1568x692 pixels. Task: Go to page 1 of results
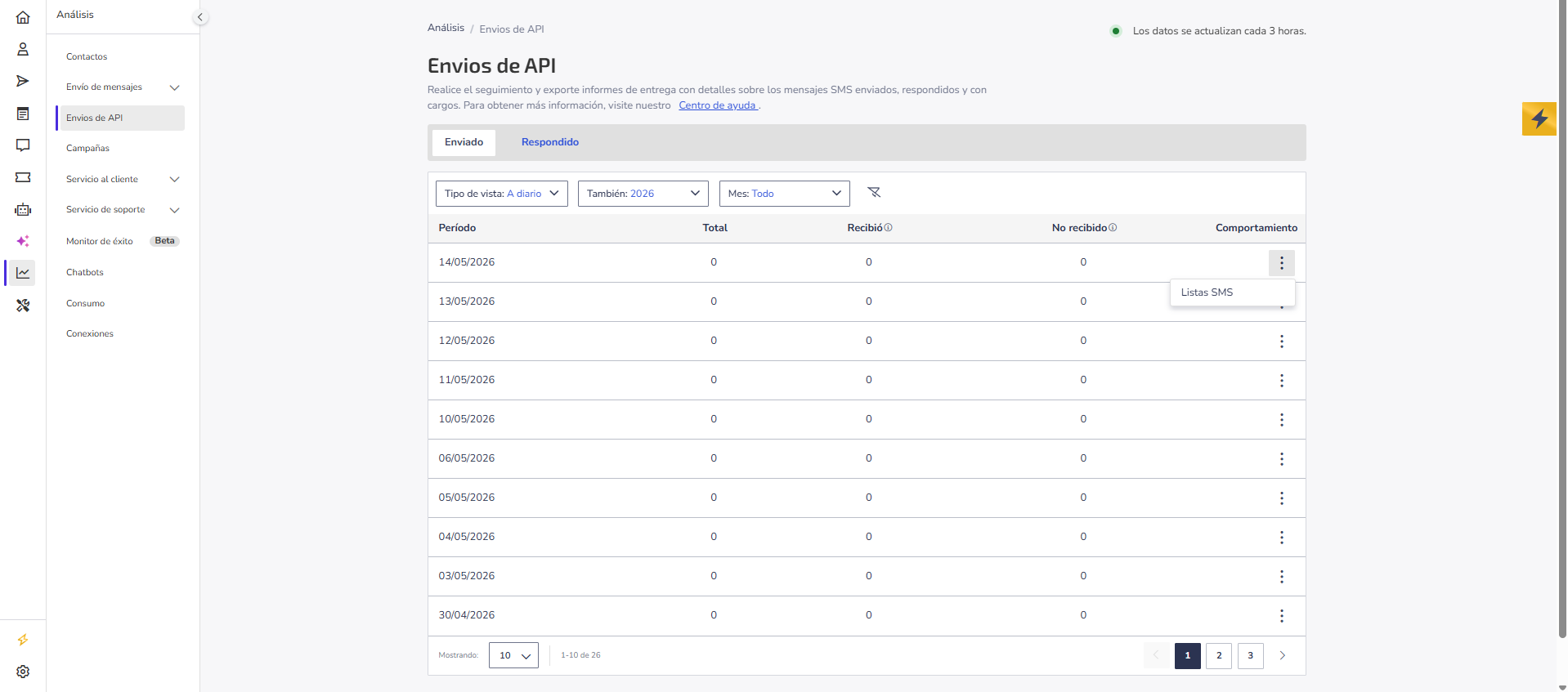click(x=1188, y=655)
